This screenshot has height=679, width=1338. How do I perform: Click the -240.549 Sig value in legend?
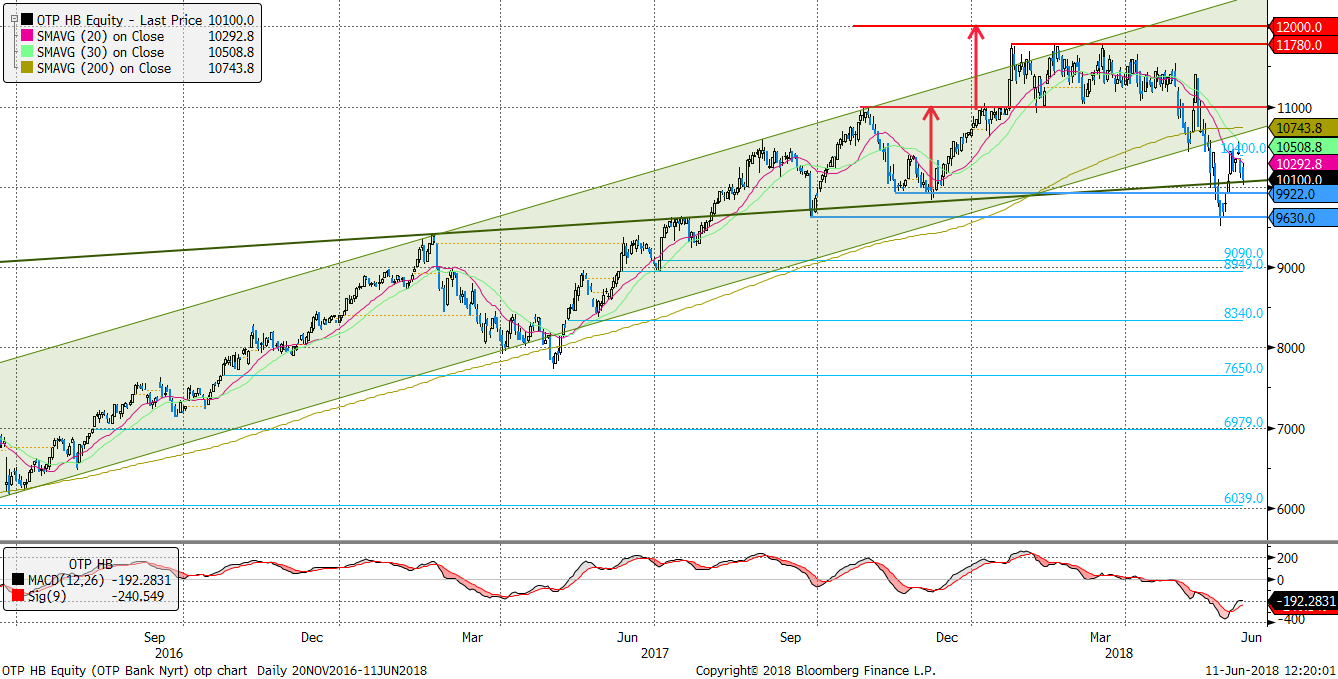click(140, 597)
